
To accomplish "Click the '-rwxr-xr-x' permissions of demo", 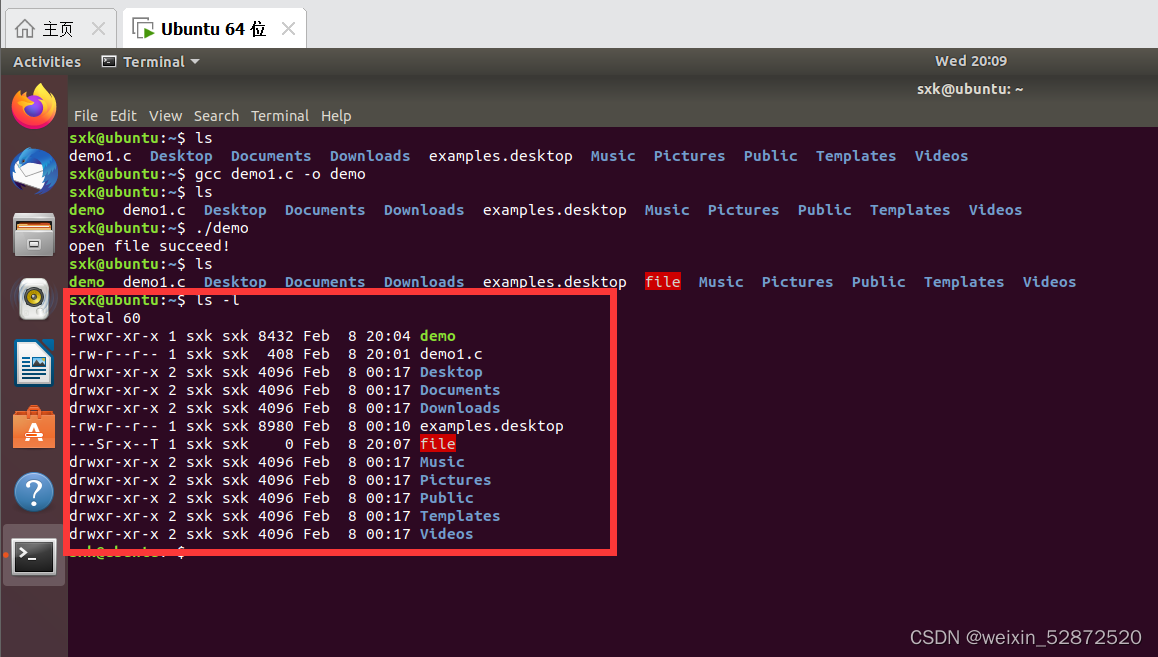I will pyautogui.click(x=114, y=336).
